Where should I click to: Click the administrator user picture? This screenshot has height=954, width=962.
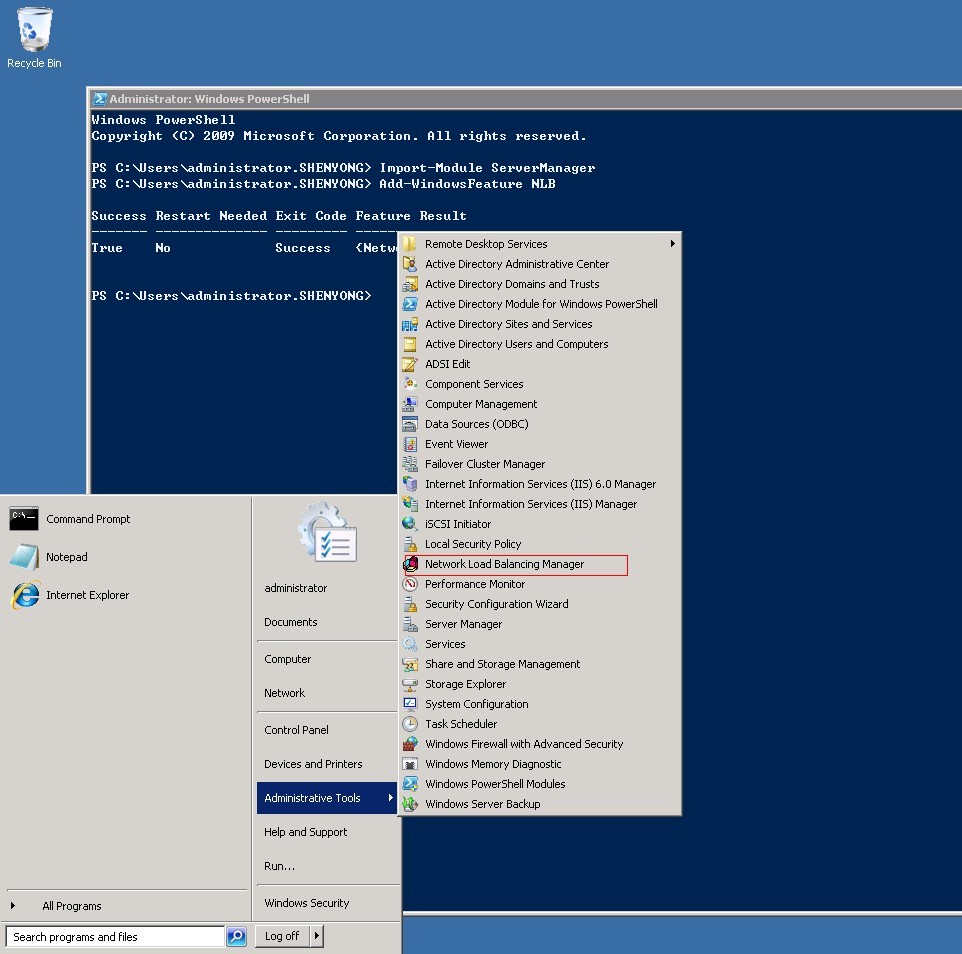327,533
